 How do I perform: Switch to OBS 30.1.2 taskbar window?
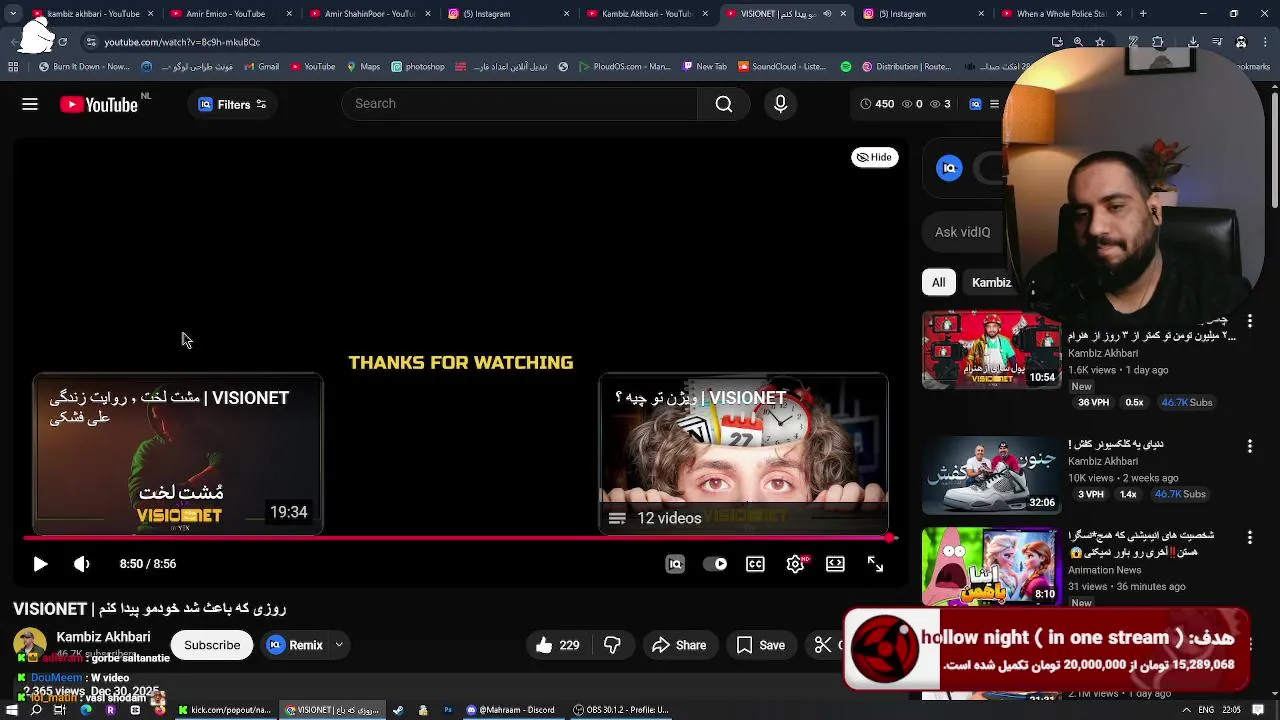pos(621,710)
